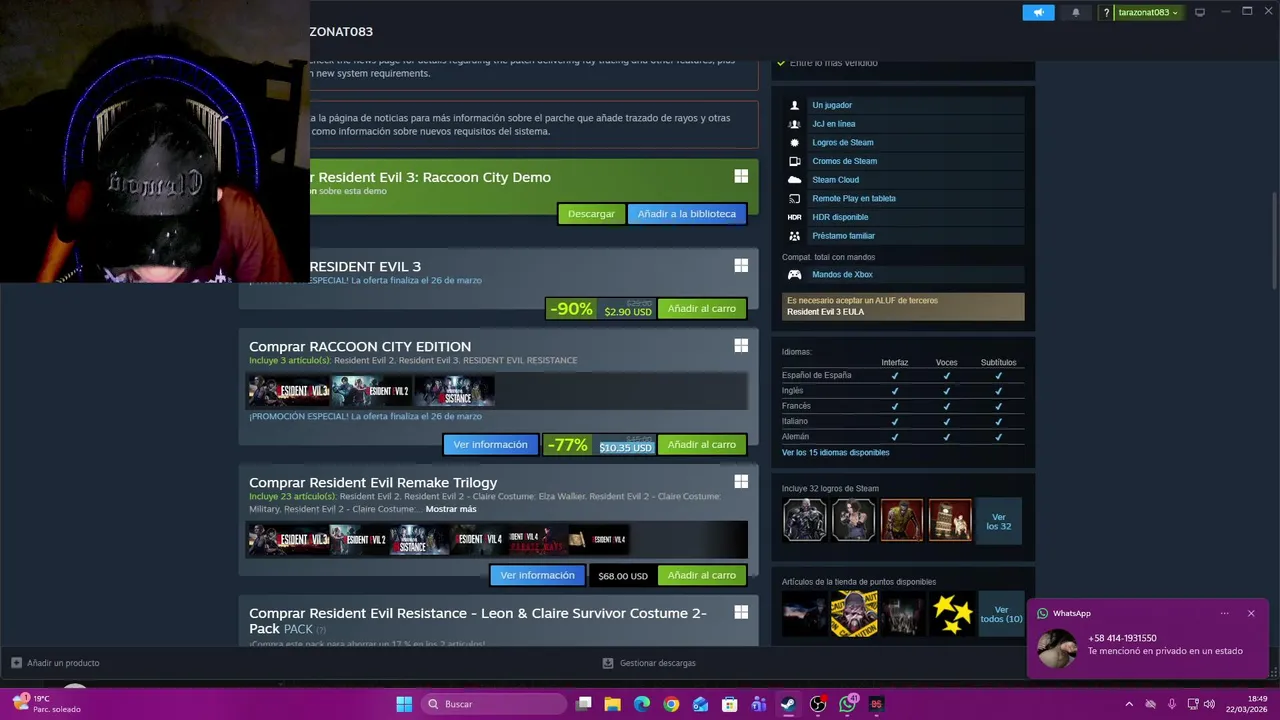Screen dimensions: 1280x720
Task: Open the Windows Start menu
Action: coord(404,704)
